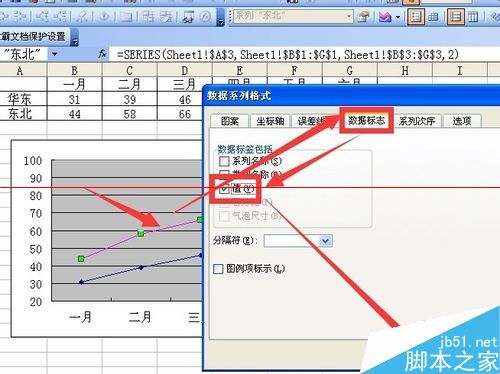Click chart x-axis label 二月
Viewport: 500px width, 374px height.
pyautogui.click(x=140, y=317)
